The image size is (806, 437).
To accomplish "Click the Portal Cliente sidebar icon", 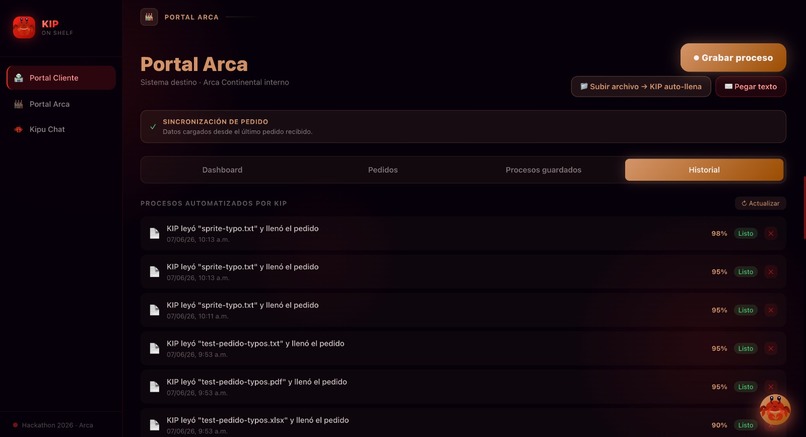I will pos(19,78).
